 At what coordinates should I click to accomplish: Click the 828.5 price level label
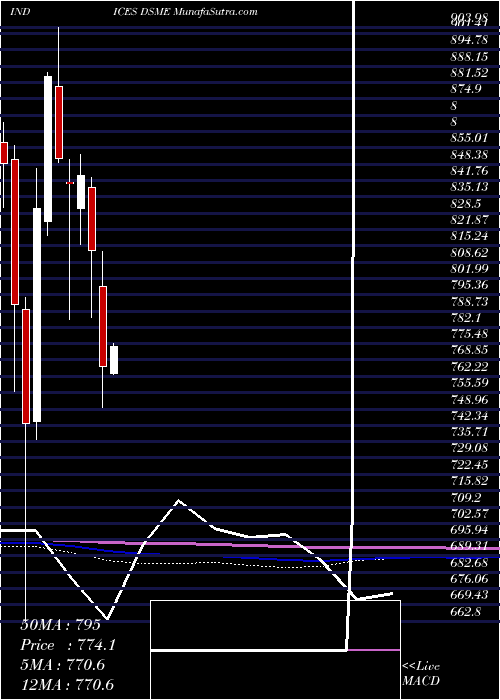click(x=466, y=204)
